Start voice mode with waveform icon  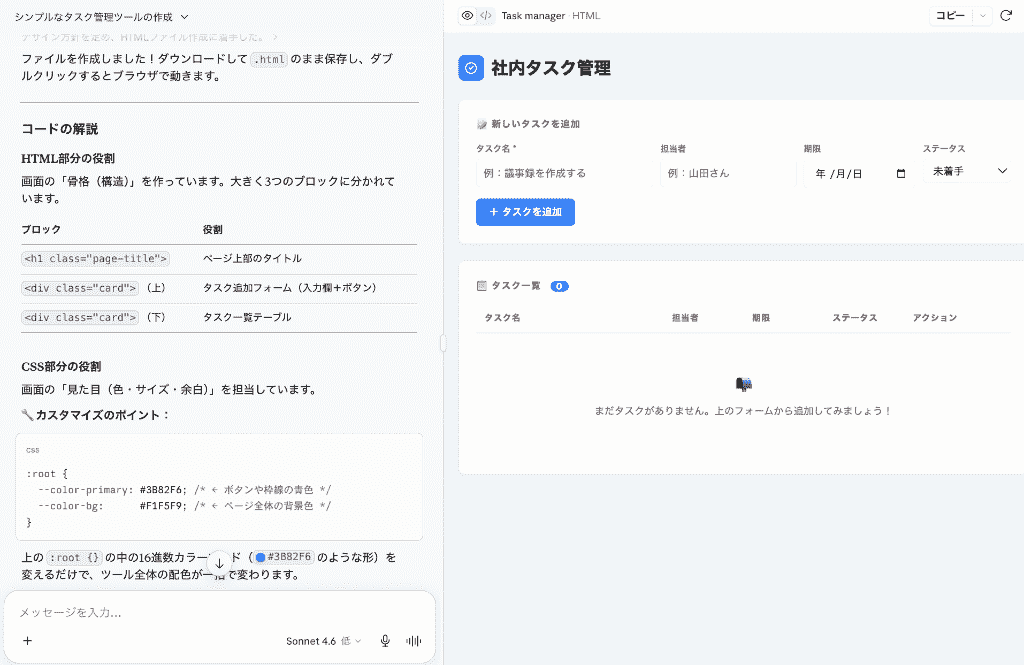click(413, 641)
